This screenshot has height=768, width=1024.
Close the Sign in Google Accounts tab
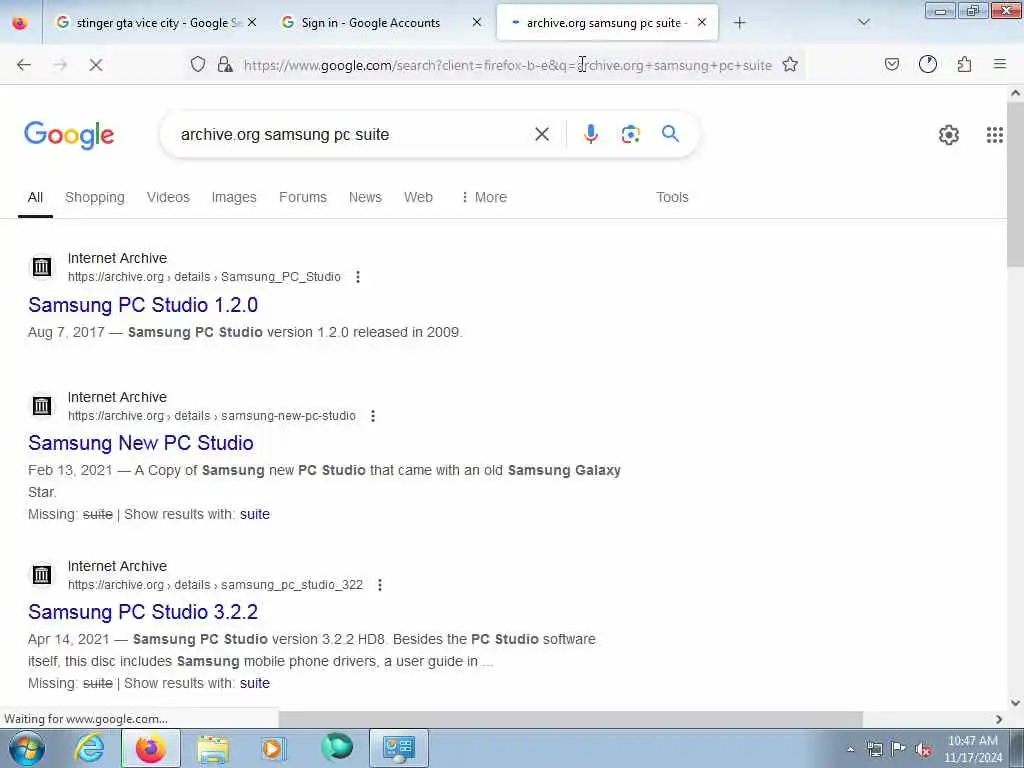tap(477, 23)
